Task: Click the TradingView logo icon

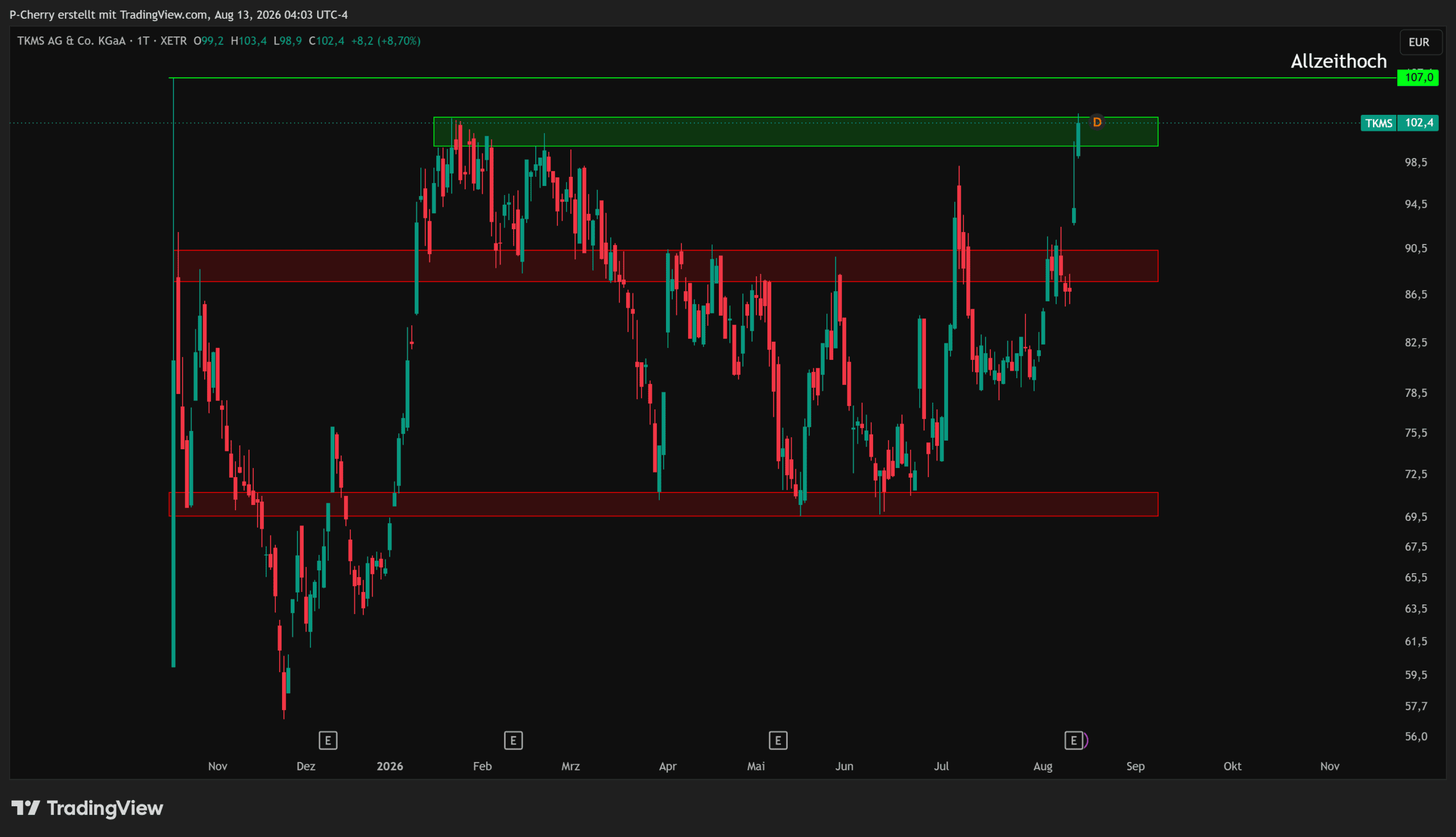Action: 26,807
